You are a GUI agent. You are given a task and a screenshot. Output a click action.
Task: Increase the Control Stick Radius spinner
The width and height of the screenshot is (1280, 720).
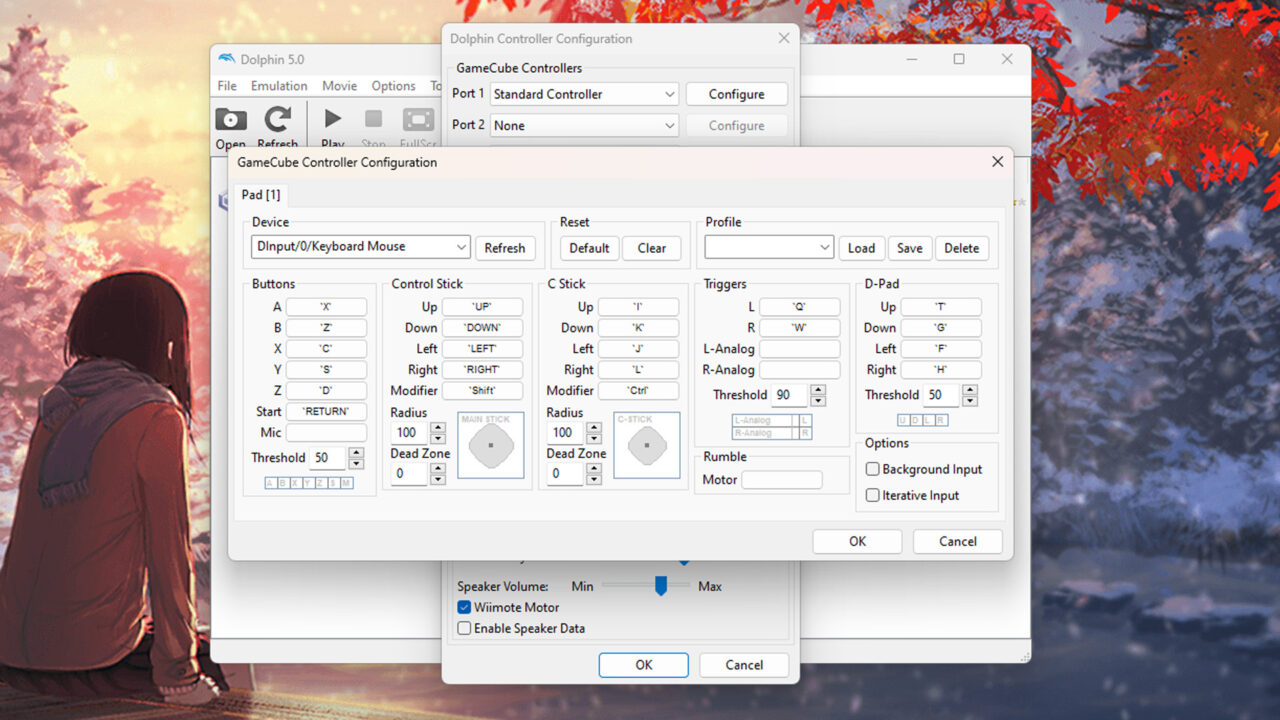(x=438, y=427)
